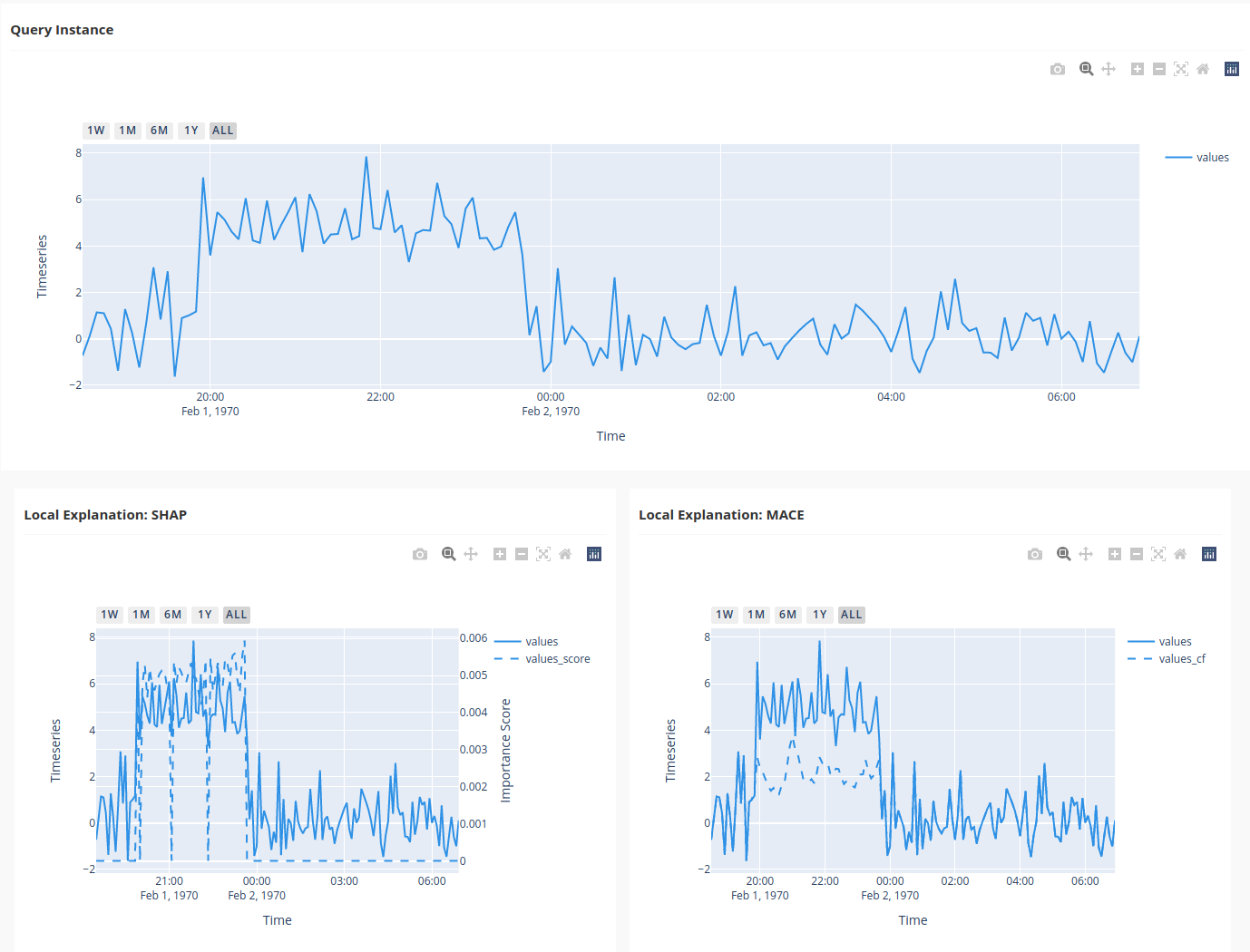1250x952 pixels.
Task: Zoom out on MACE chart
Action: (x=1137, y=554)
